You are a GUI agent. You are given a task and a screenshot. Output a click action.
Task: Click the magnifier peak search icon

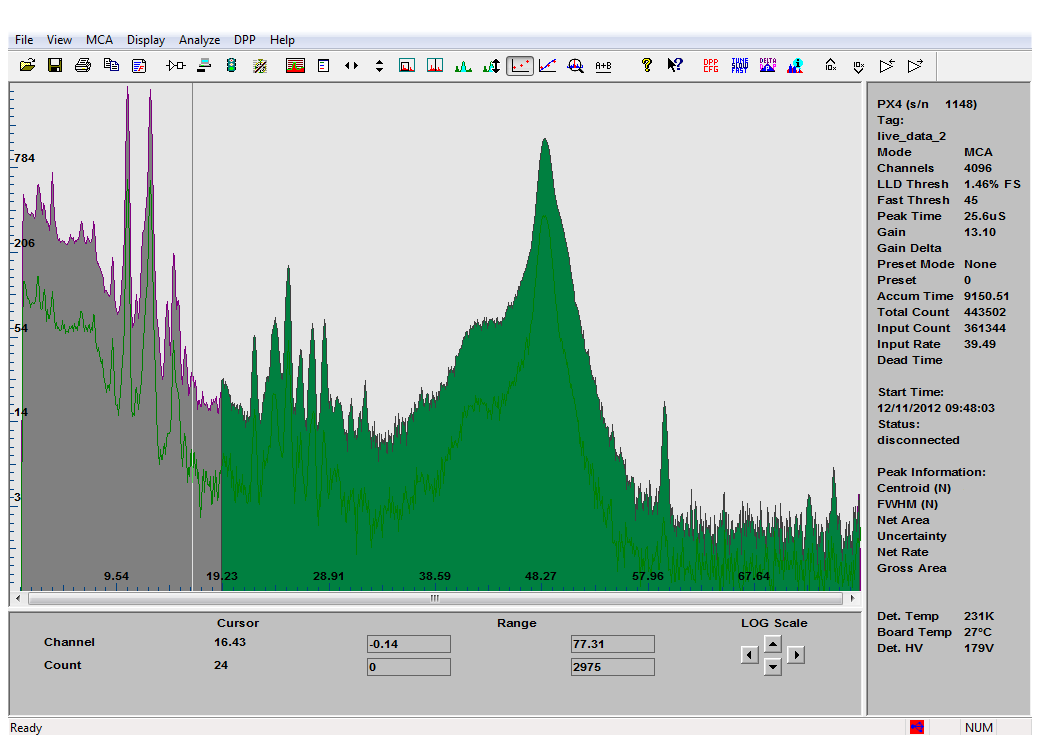[576, 66]
